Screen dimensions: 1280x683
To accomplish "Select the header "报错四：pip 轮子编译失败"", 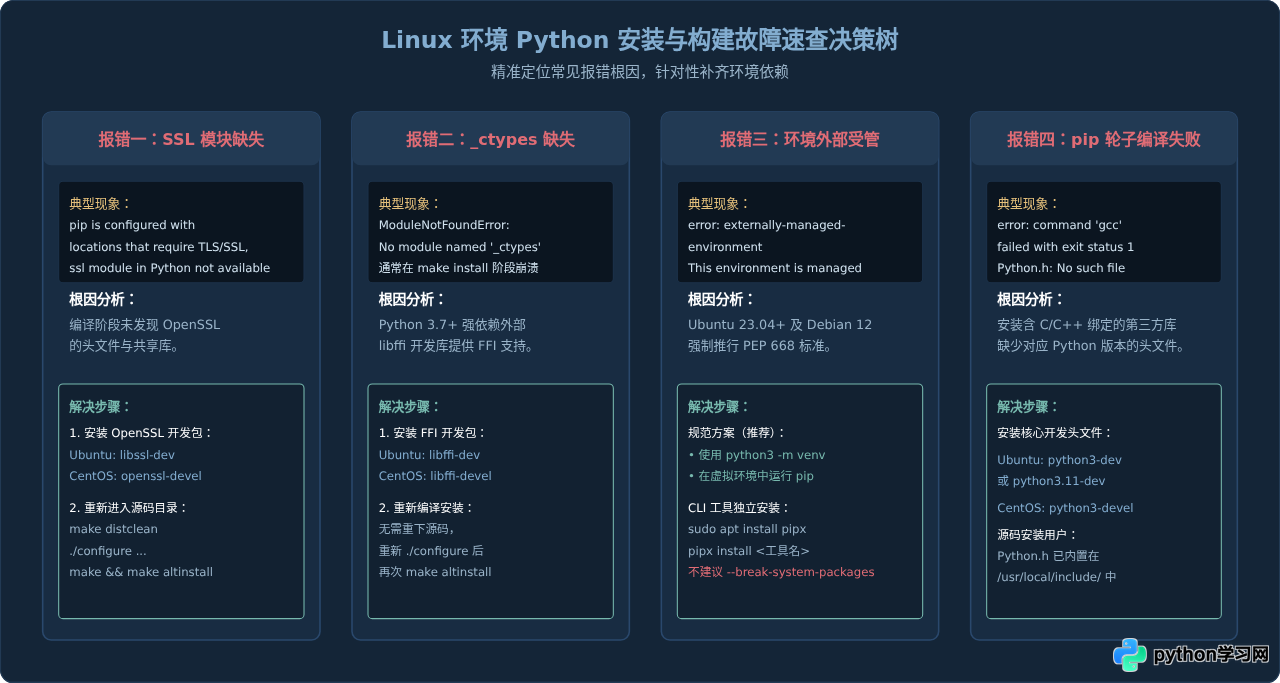I will click(1104, 139).
